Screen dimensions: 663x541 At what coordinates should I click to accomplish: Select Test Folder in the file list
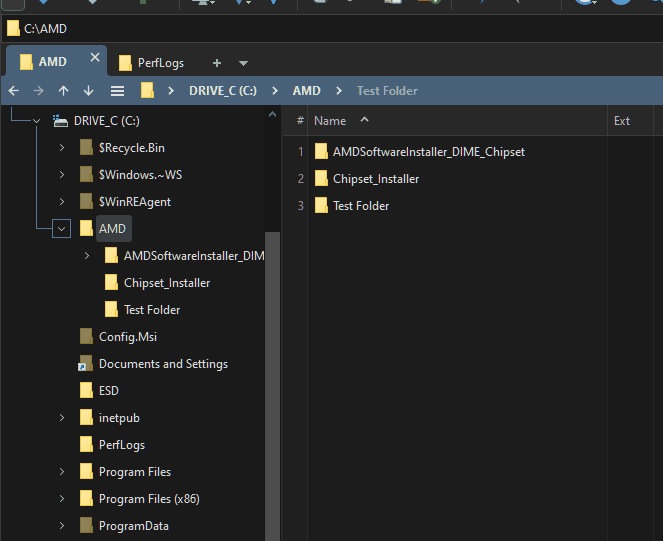360,206
